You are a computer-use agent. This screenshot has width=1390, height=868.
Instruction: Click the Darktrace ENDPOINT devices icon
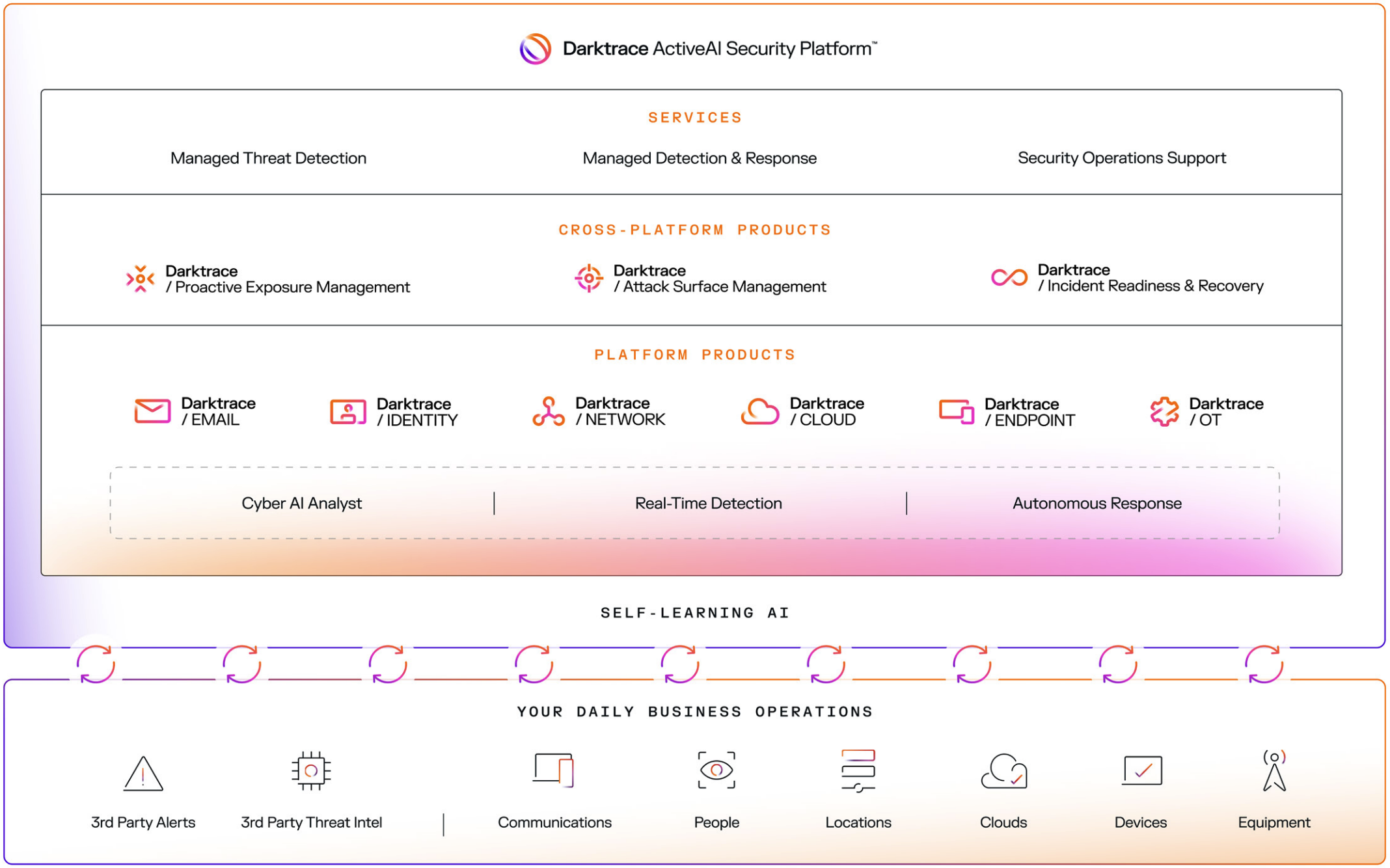956,412
